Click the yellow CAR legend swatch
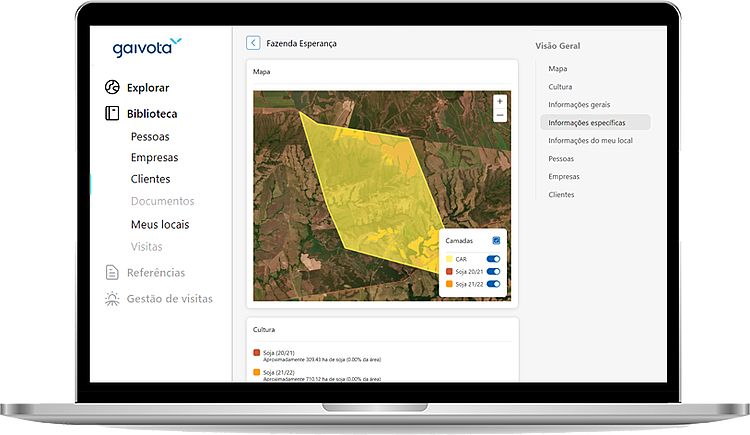Viewport: 750px width, 435px height. click(x=449, y=259)
